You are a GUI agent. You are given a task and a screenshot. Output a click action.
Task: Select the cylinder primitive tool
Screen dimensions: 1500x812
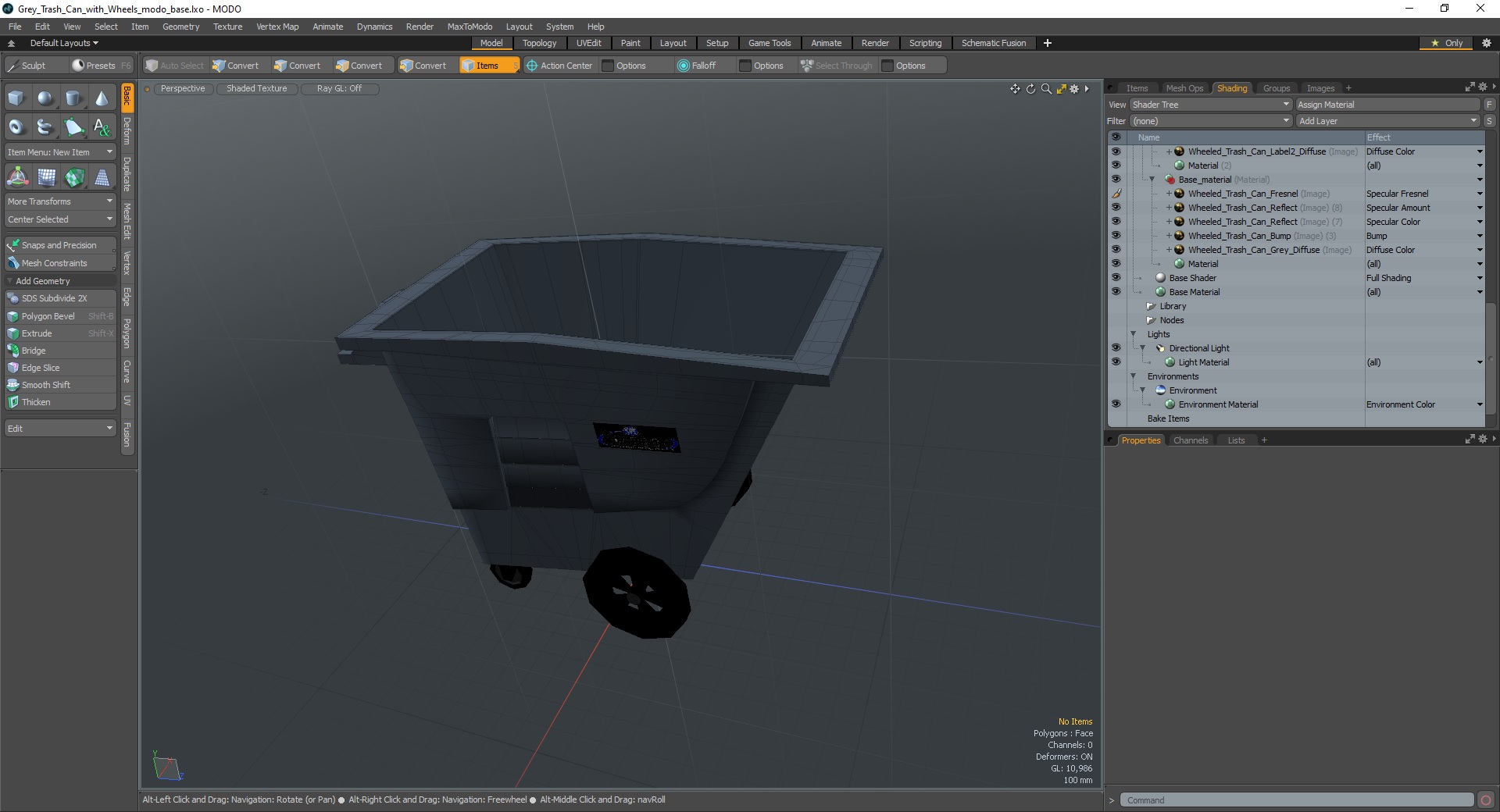73,98
